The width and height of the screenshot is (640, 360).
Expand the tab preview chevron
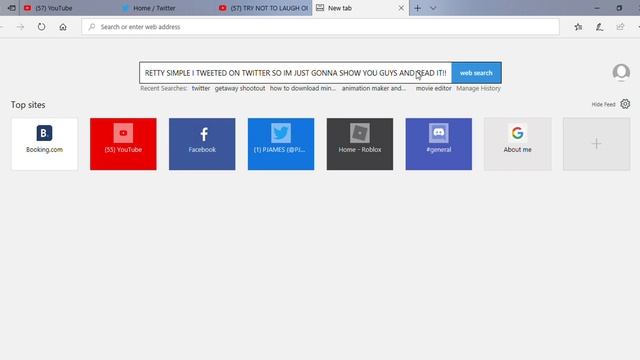tap(433, 8)
